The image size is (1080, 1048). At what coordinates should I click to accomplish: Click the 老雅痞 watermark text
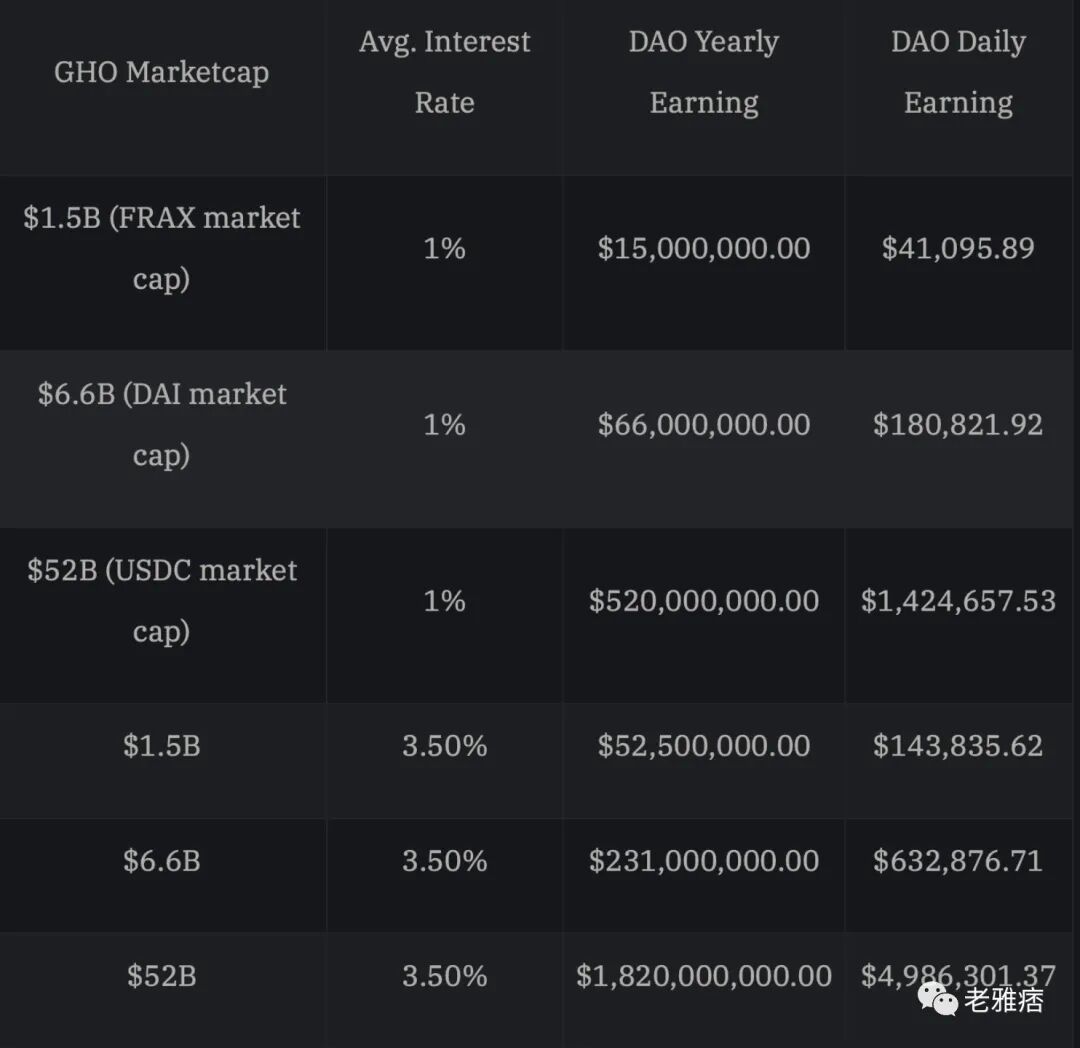click(1004, 1000)
